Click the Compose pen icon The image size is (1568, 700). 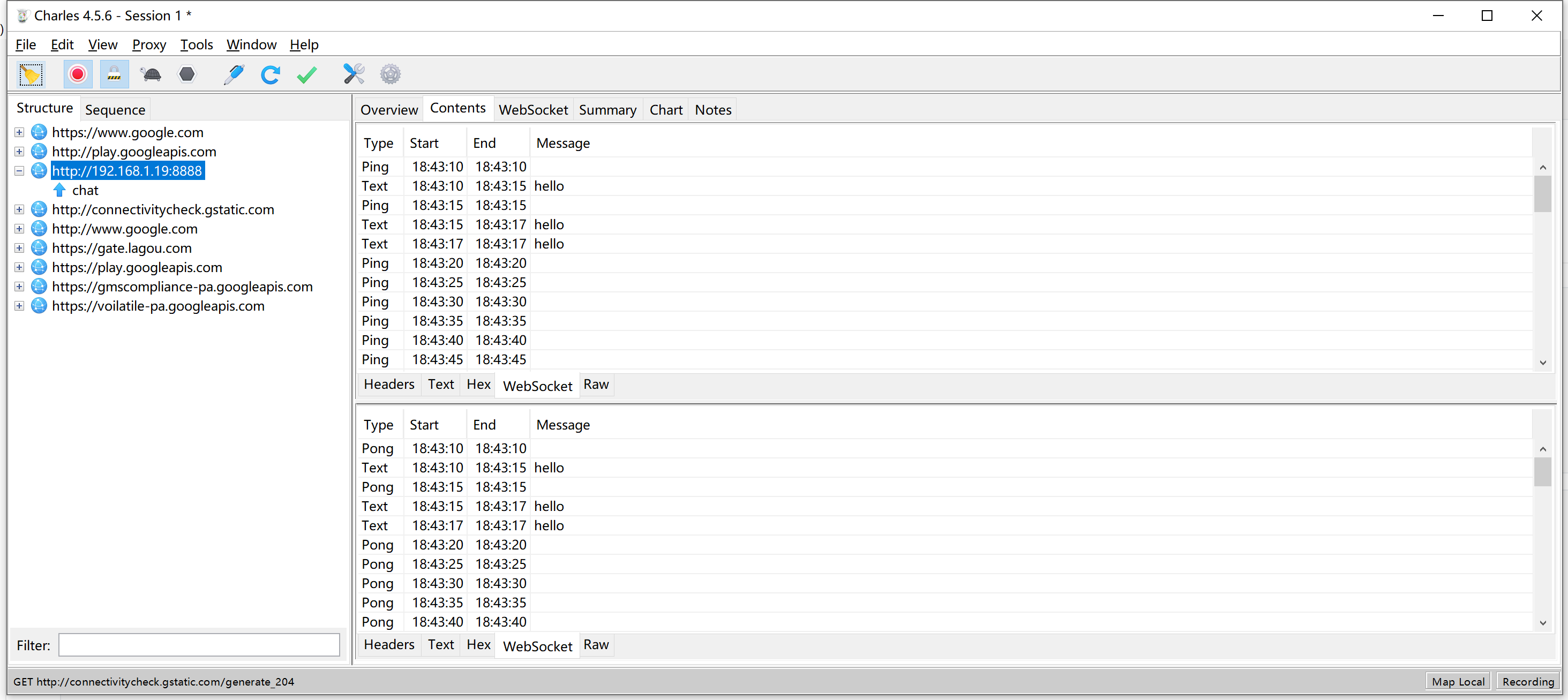[234, 74]
